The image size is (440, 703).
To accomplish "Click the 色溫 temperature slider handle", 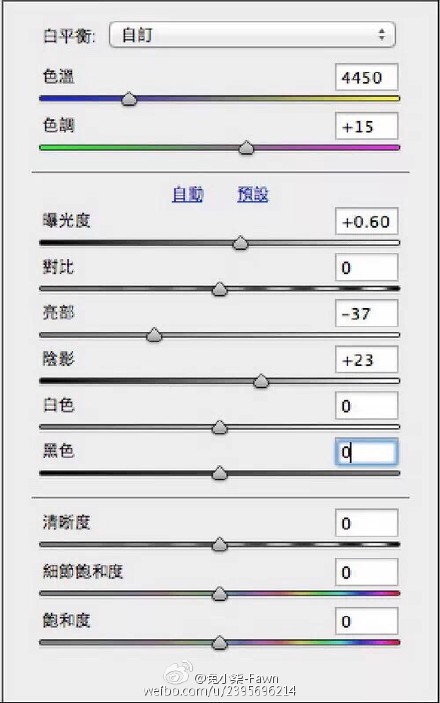I will click(x=129, y=99).
